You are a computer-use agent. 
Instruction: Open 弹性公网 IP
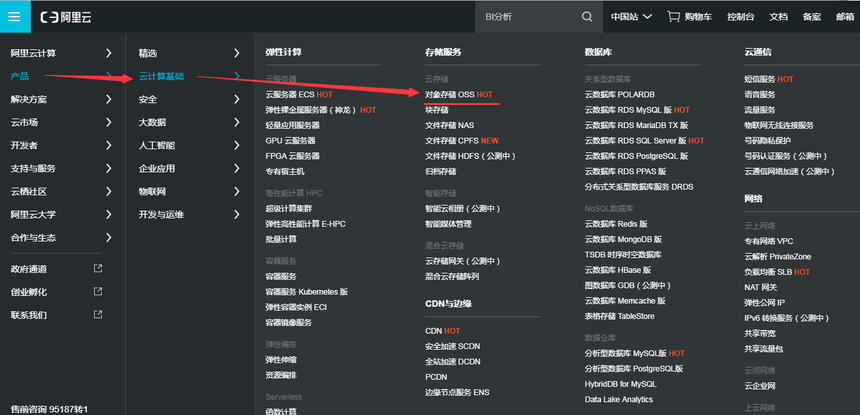765,302
